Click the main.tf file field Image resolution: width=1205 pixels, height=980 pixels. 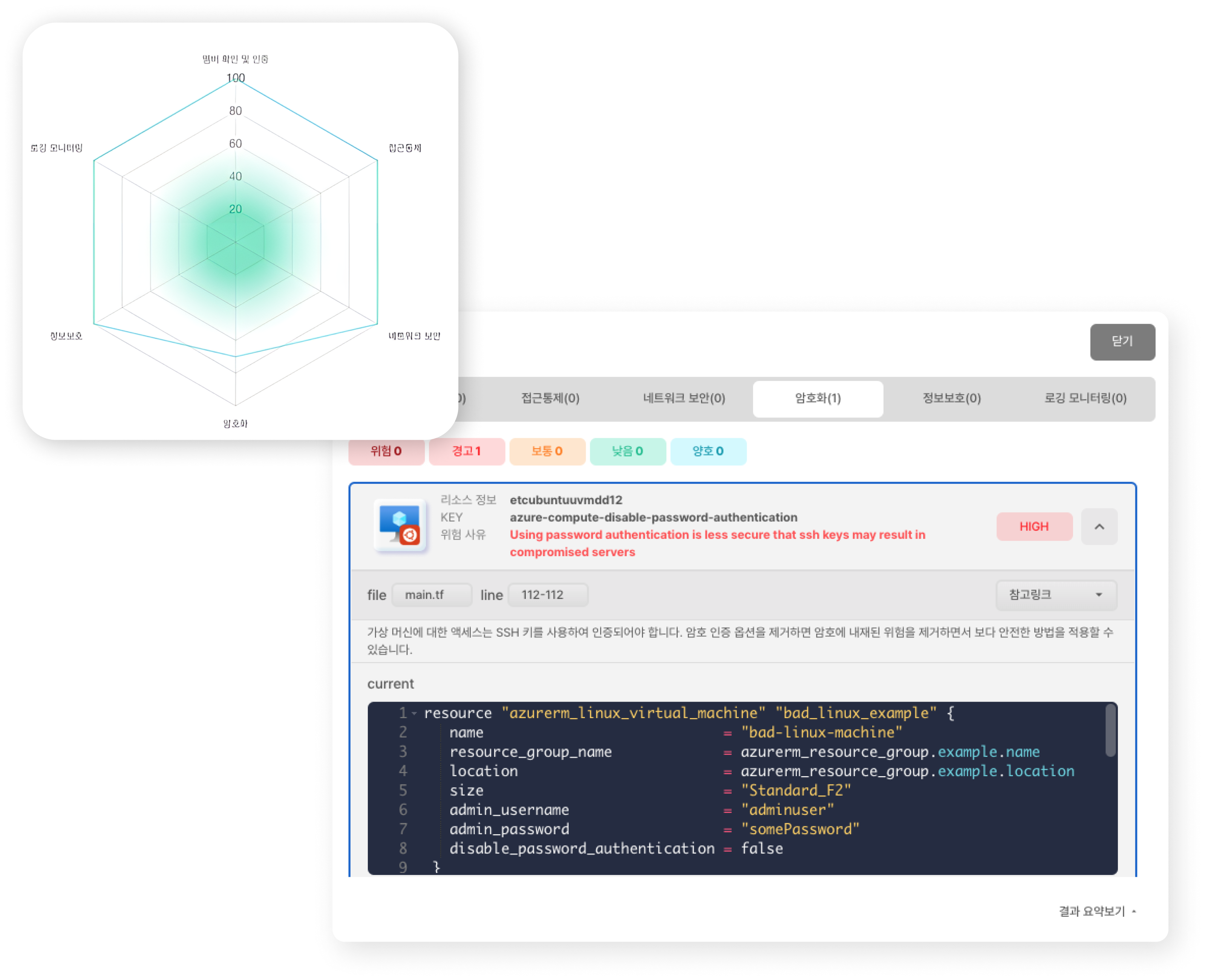[432, 595]
